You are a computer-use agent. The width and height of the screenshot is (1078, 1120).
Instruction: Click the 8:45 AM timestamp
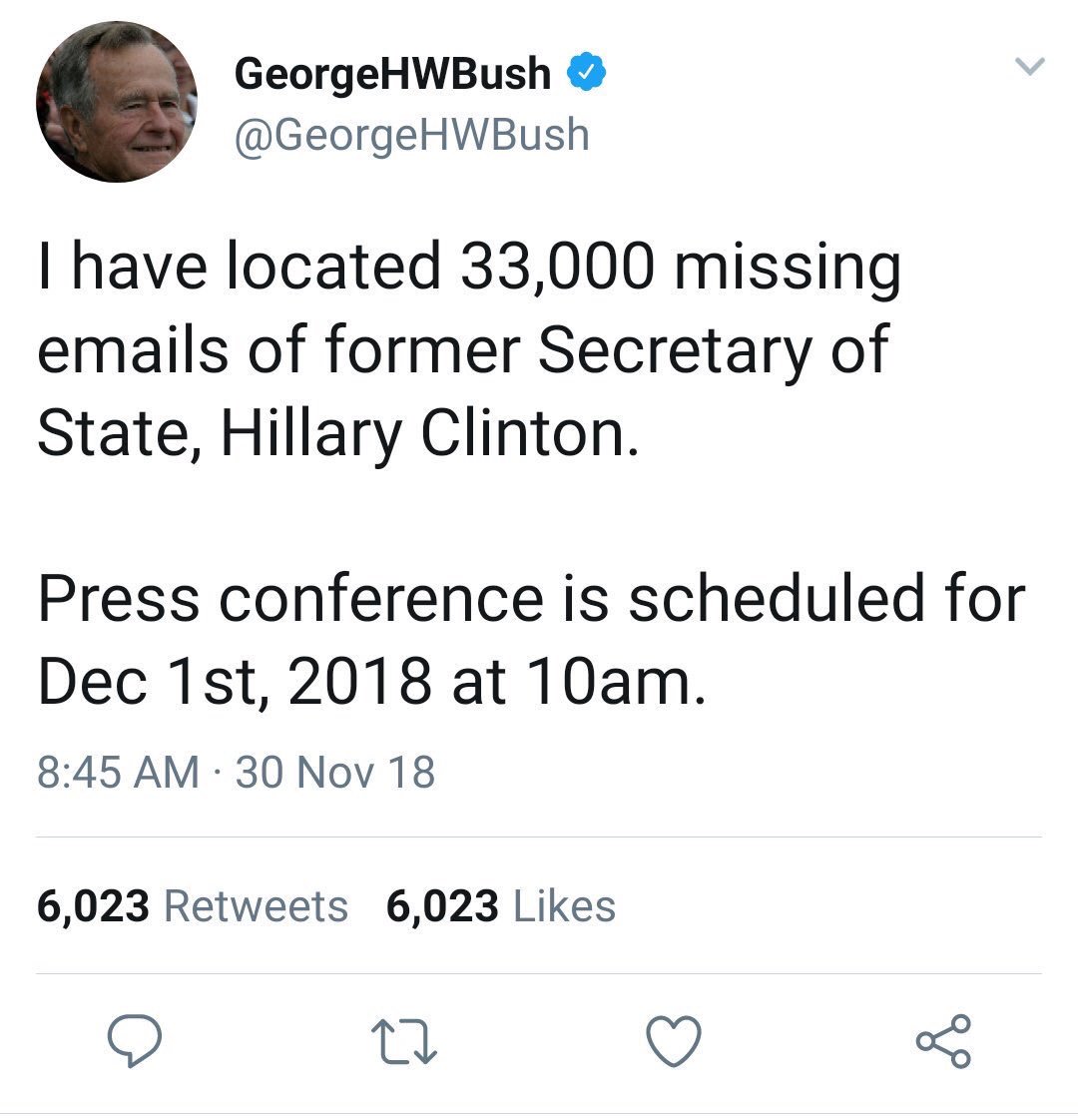click(118, 773)
